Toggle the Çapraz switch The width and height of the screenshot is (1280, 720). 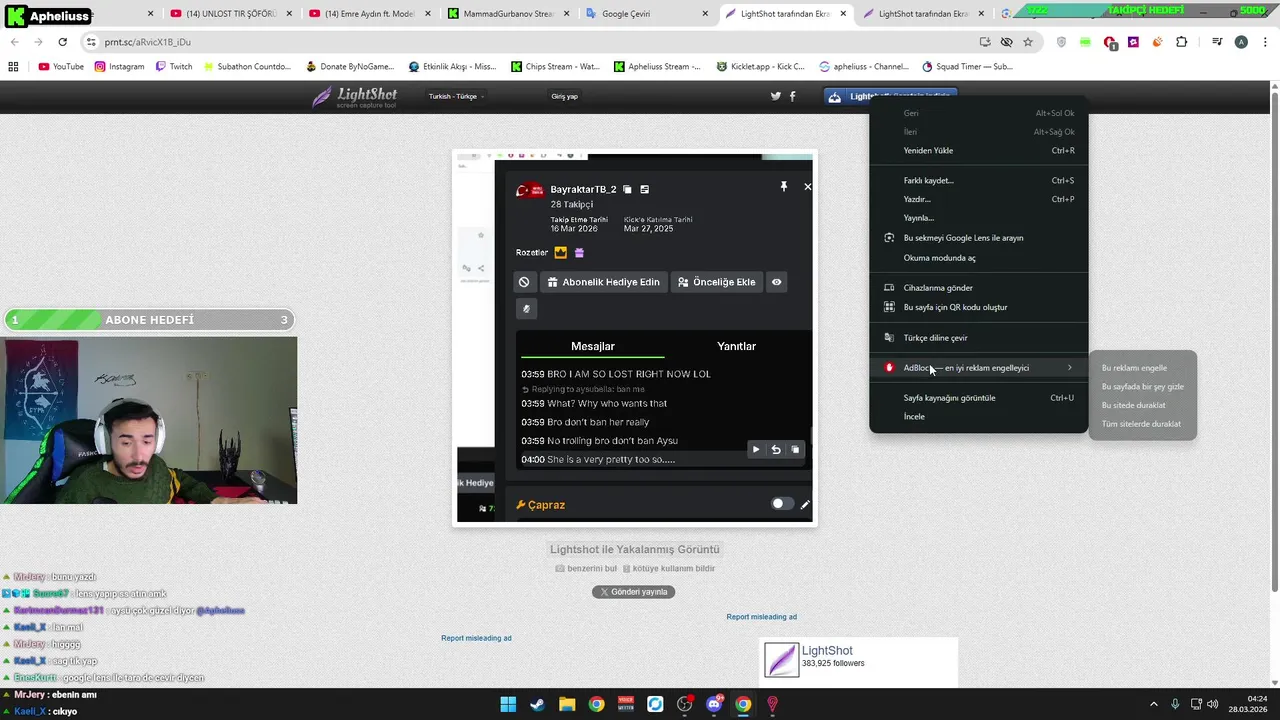tap(782, 504)
